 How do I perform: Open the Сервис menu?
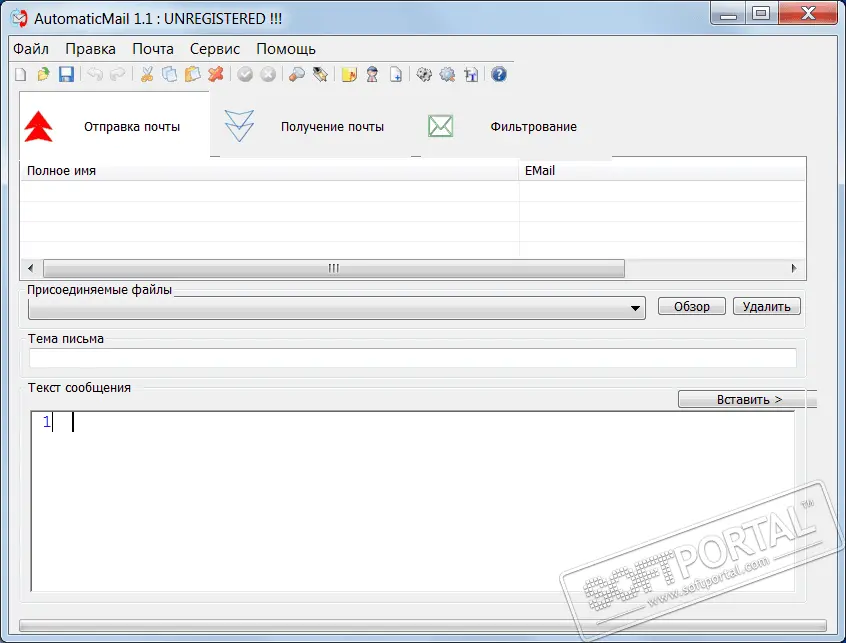click(215, 48)
